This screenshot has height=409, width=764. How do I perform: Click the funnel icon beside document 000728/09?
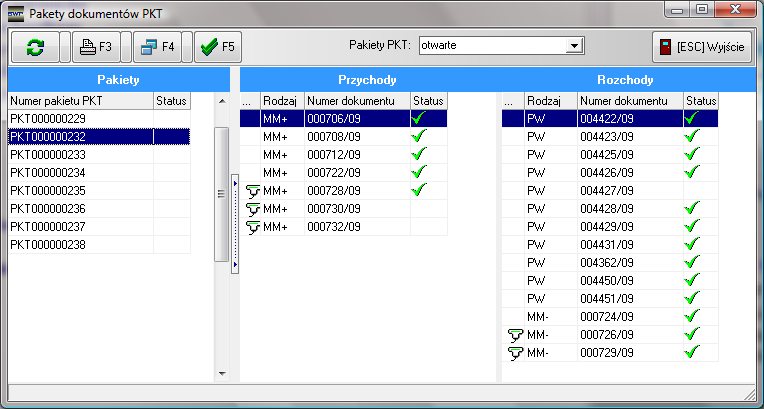pos(251,190)
